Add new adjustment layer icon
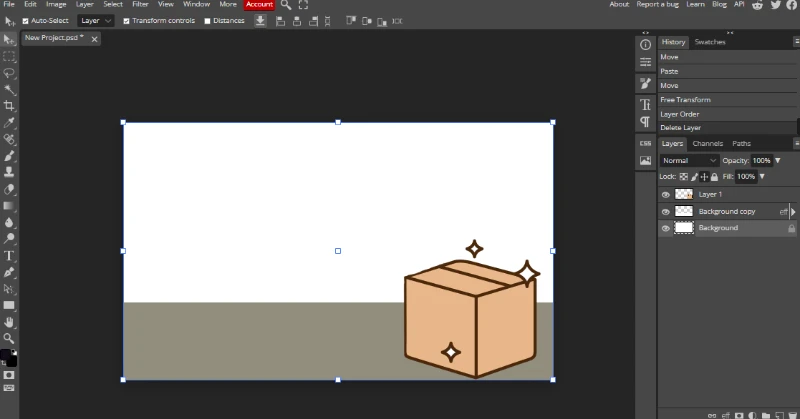The height and width of the screenshot is (419, 800). point(752,415)
